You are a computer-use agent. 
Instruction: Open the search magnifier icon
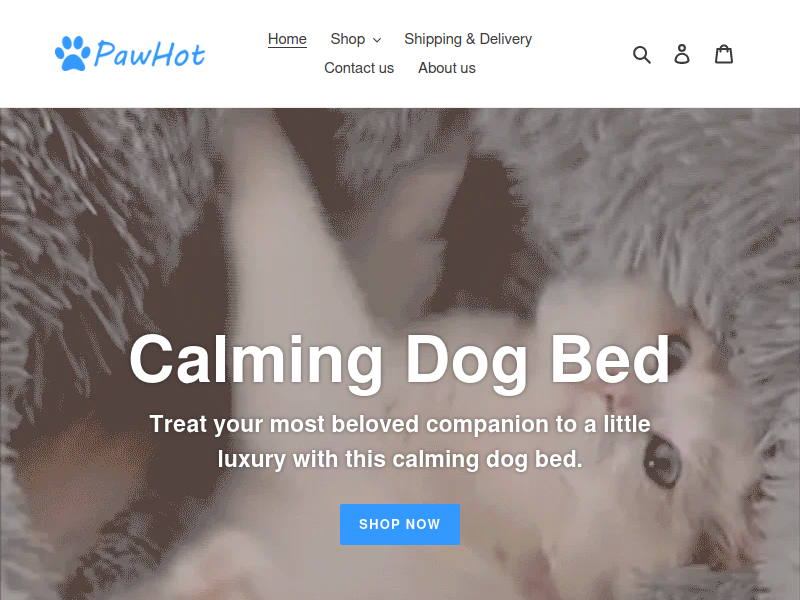click(641, 54)
